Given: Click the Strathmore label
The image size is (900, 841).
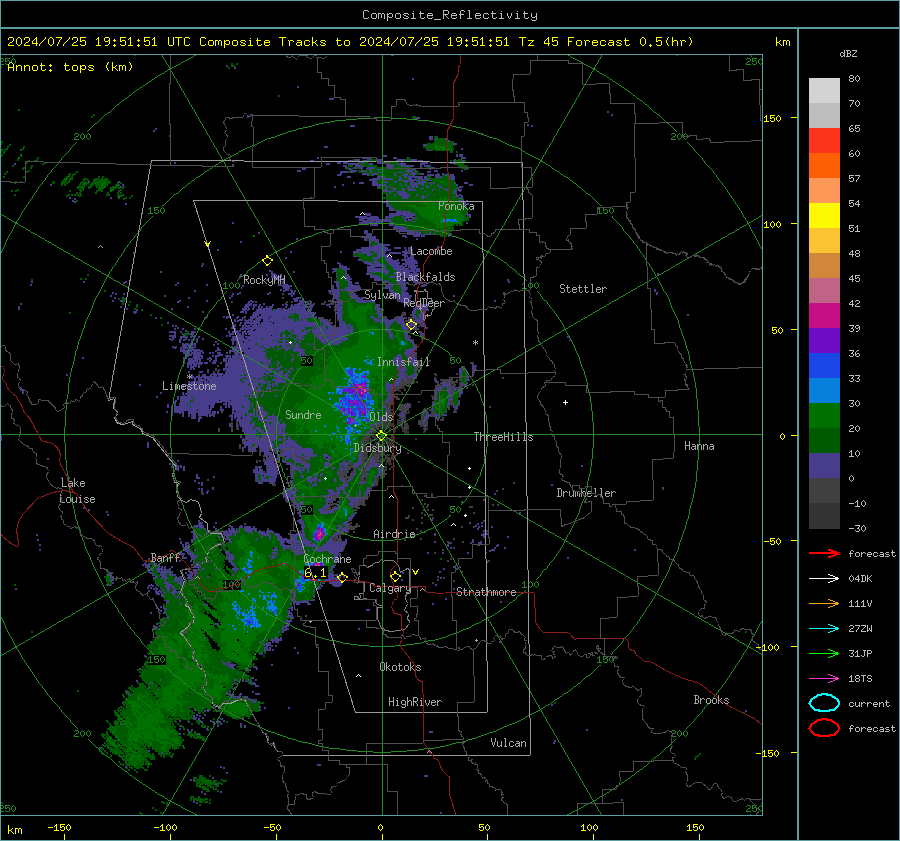Looking at the screenshot, I should click(486, 592).
